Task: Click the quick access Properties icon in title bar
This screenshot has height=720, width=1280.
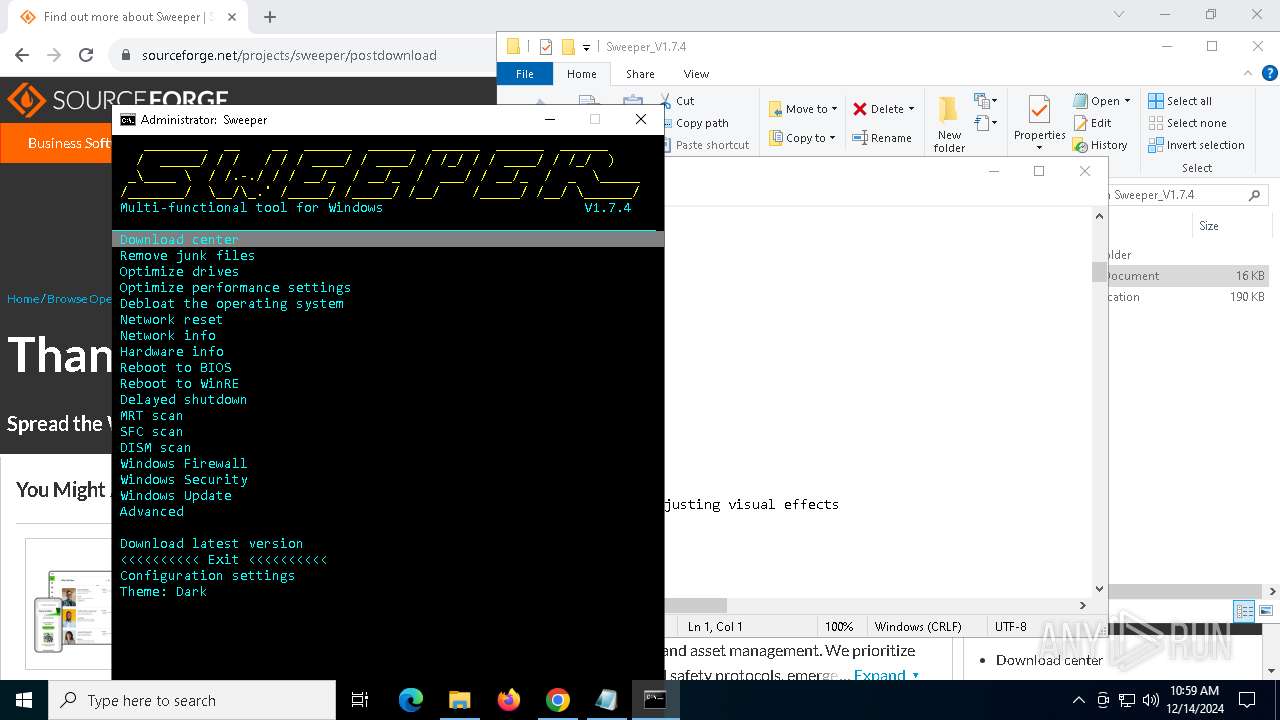Action: 545,47
